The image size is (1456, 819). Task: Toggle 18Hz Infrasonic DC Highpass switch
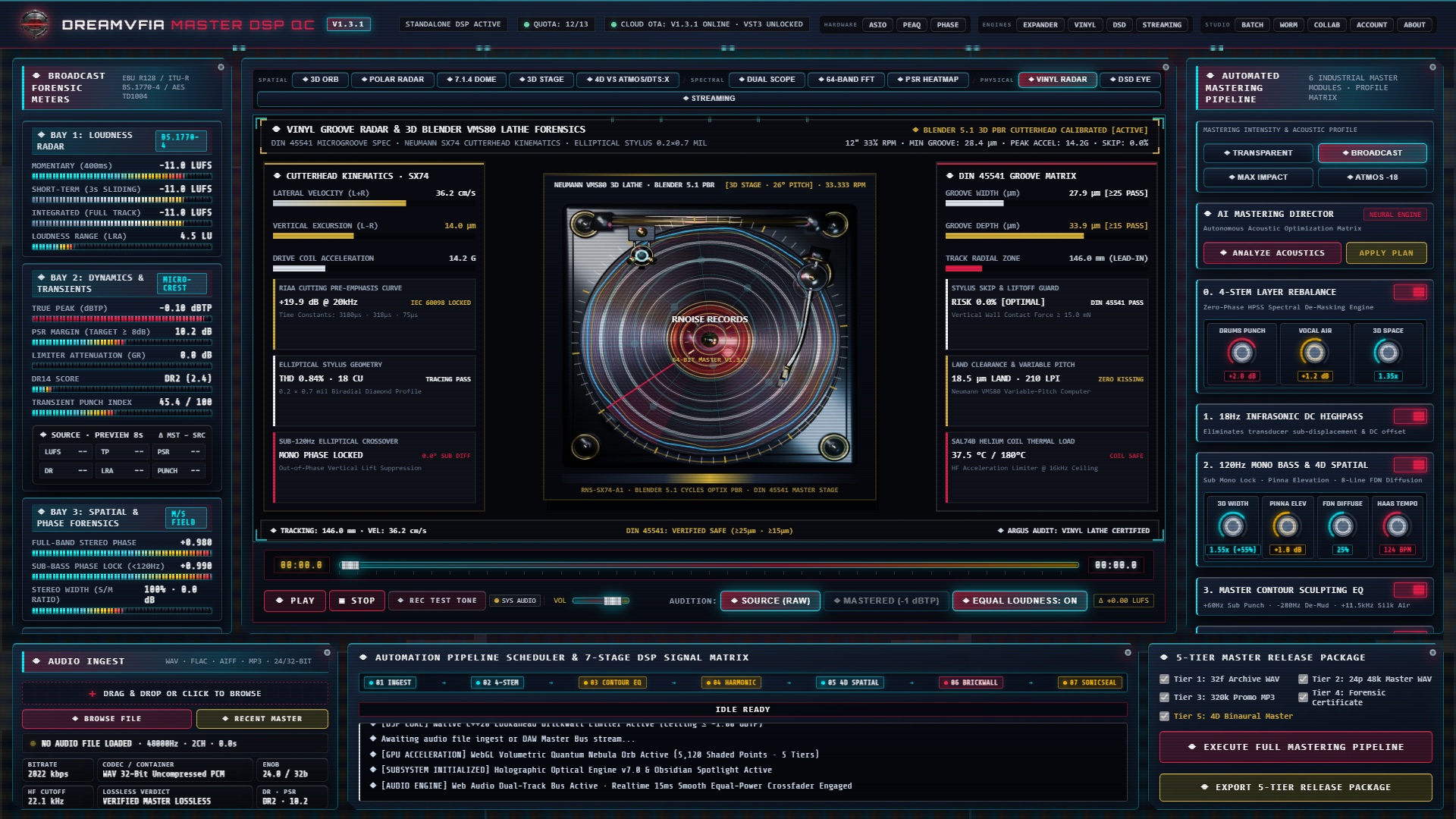pyautogui.click(x=1410, y=416)
